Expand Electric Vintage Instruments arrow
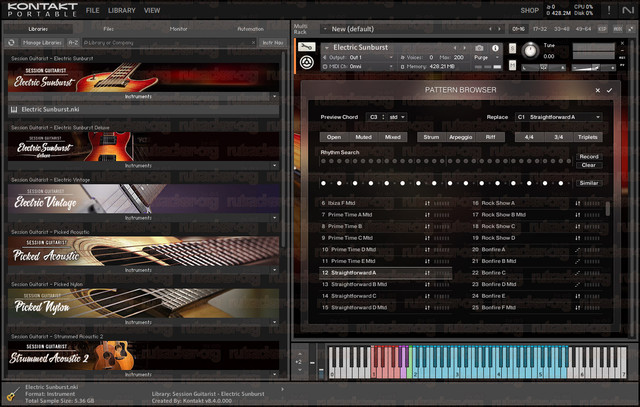The image size is (640, 407). click(x=274, y=218)
